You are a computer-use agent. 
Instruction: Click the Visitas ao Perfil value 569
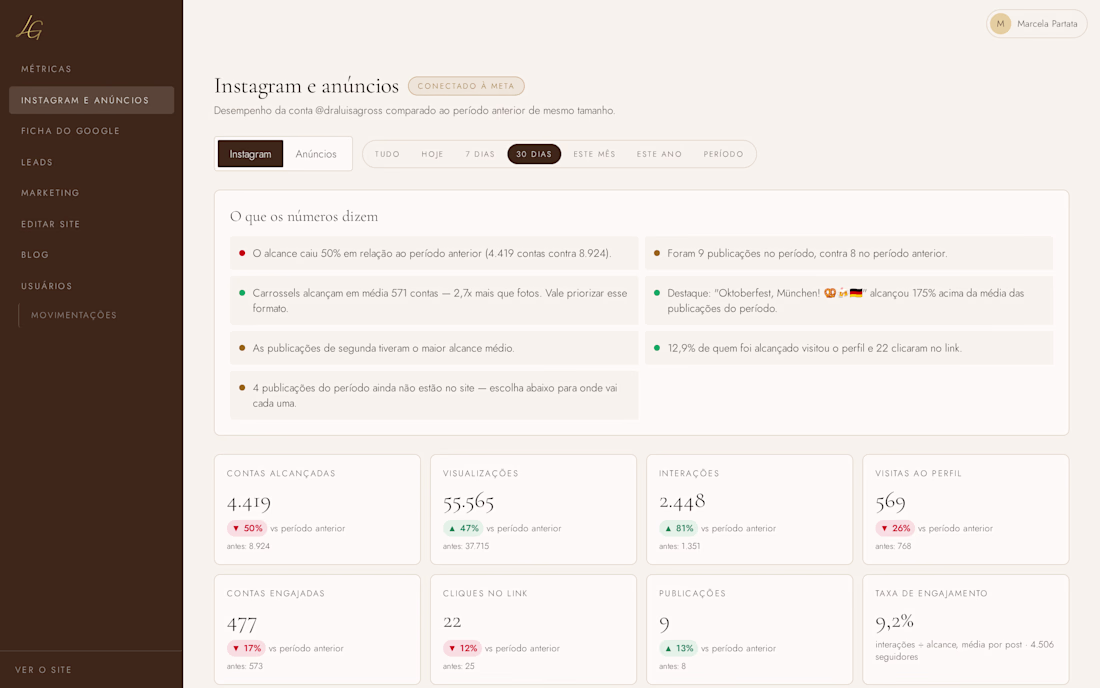tap(890, 502)
